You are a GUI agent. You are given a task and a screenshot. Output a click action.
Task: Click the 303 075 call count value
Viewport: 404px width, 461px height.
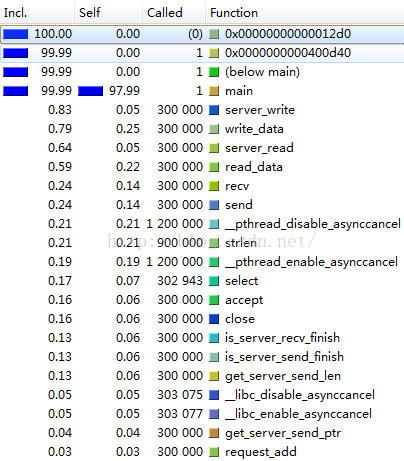tap(180, 395)
